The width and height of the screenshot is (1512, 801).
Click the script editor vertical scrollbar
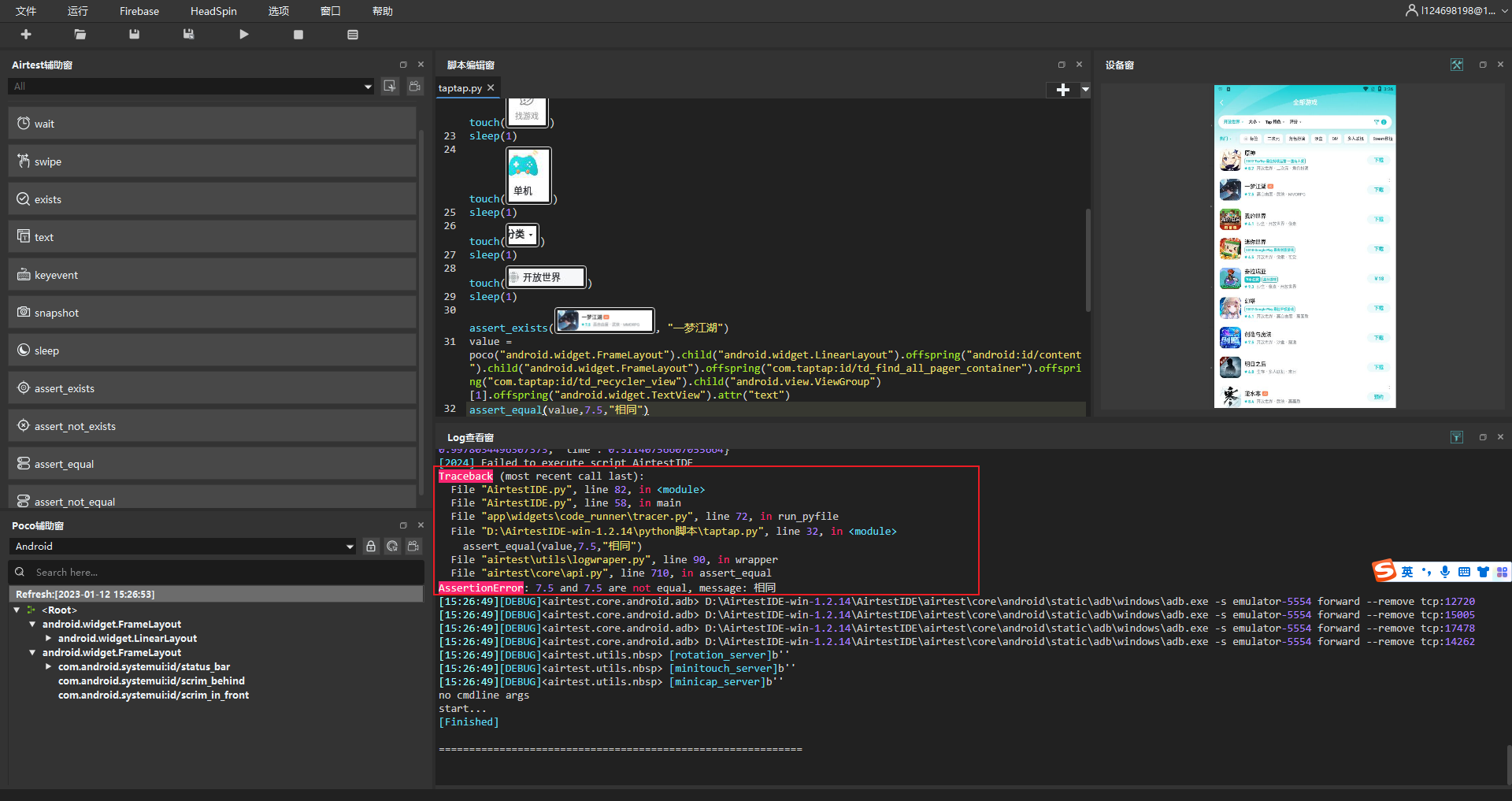(x=1088, y=260)
